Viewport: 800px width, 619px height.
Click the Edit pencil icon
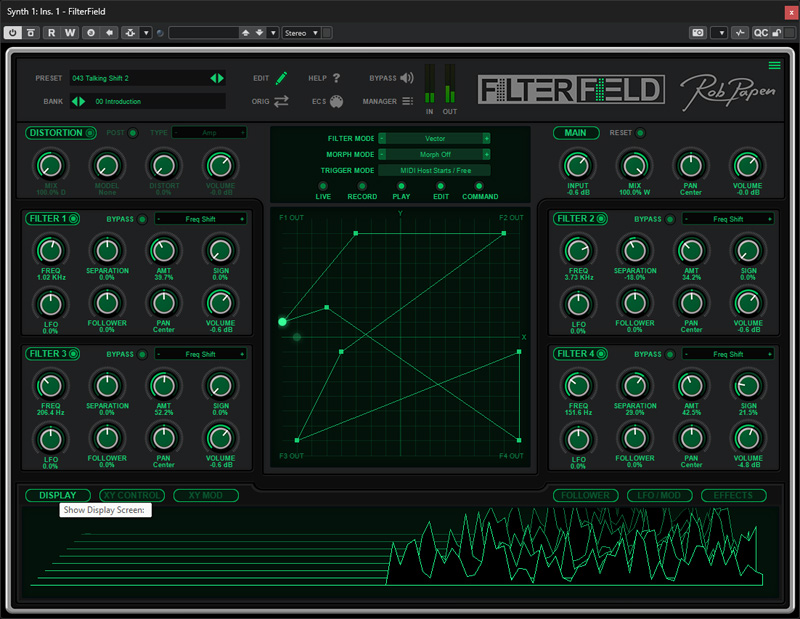[x=281, y=78]
